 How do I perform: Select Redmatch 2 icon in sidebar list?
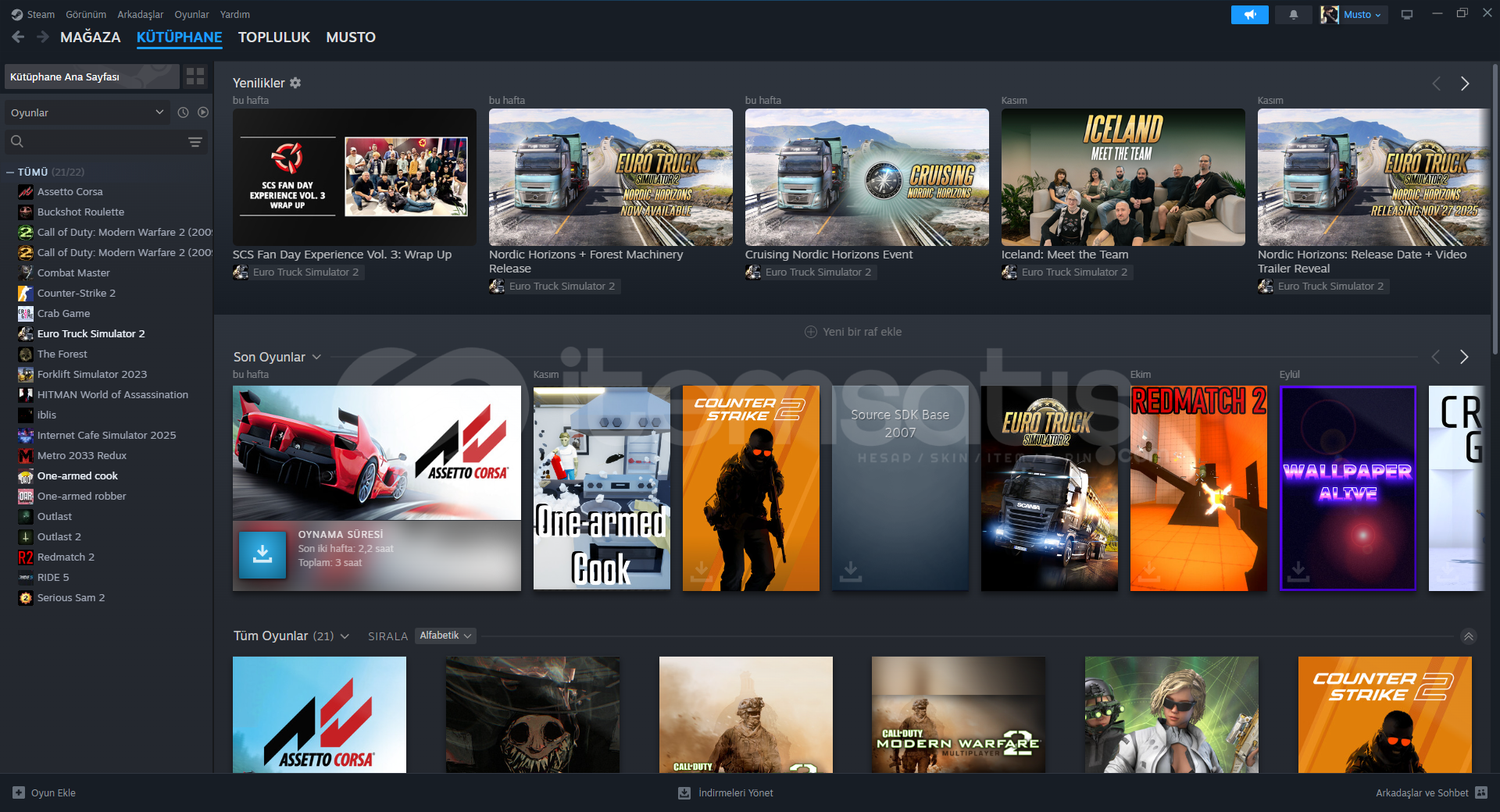[26, 557]
